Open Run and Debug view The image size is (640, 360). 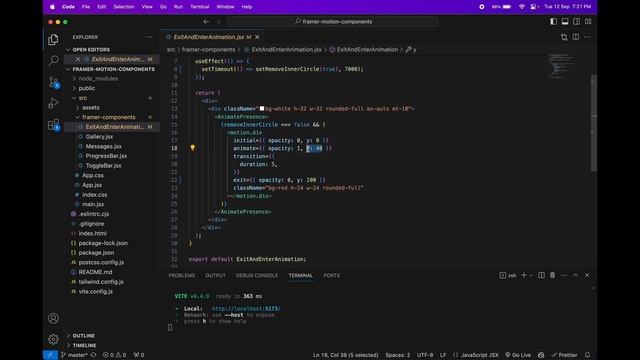(53, 103)
